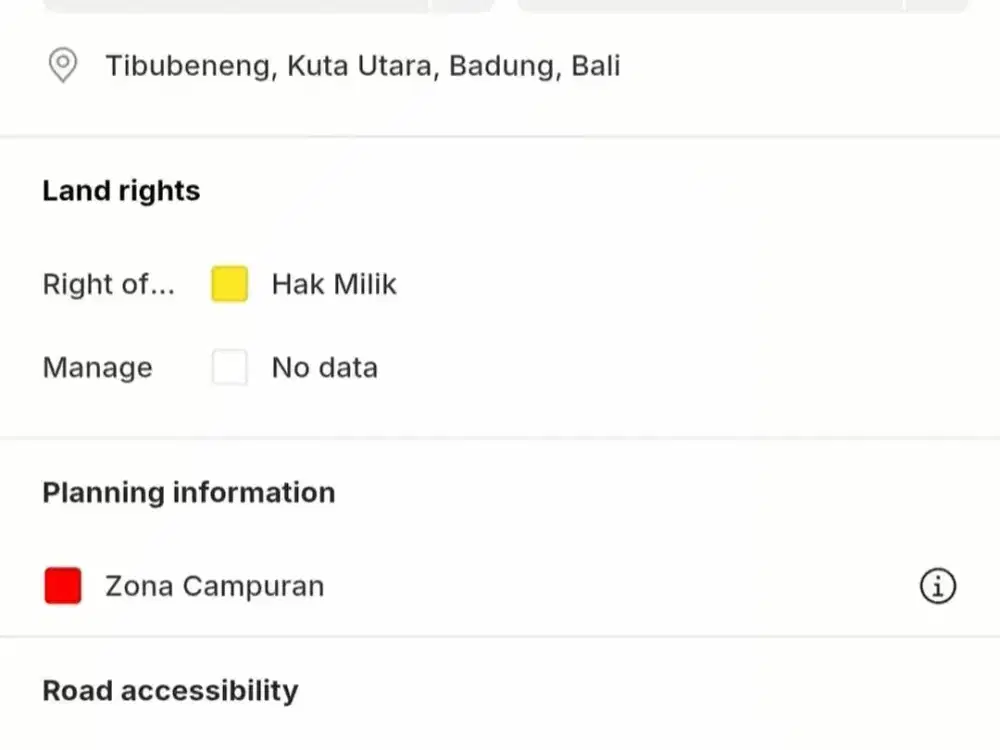Click the Tibubeneng, Kuta Utara location link
This screenshot has width=1000, height=750.
[x=363, y=65]
